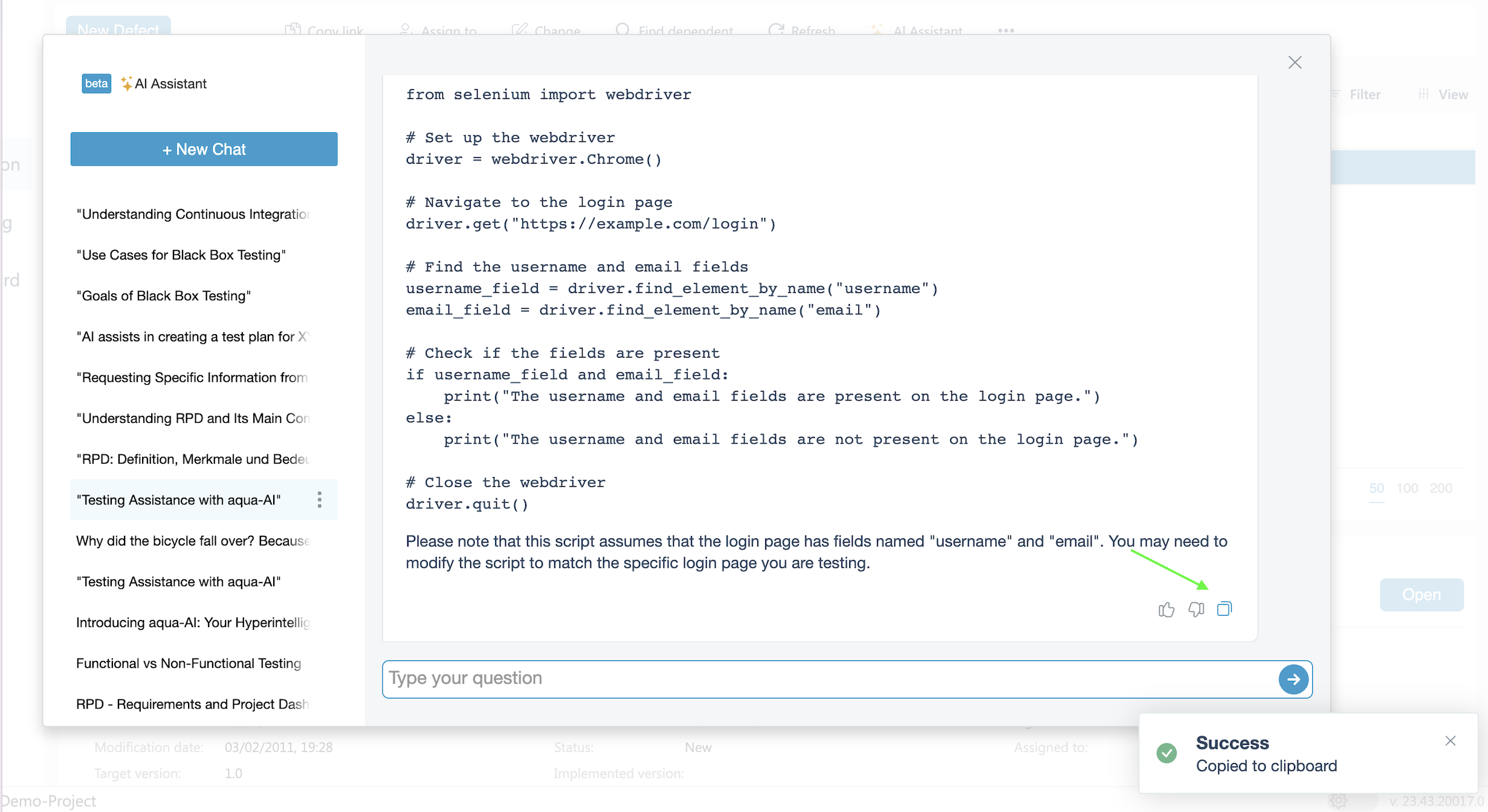1488x812 pixels.
Task: Select "RPD - Requirements and Project Dash" chat
Action: click(x=192, y=704)
